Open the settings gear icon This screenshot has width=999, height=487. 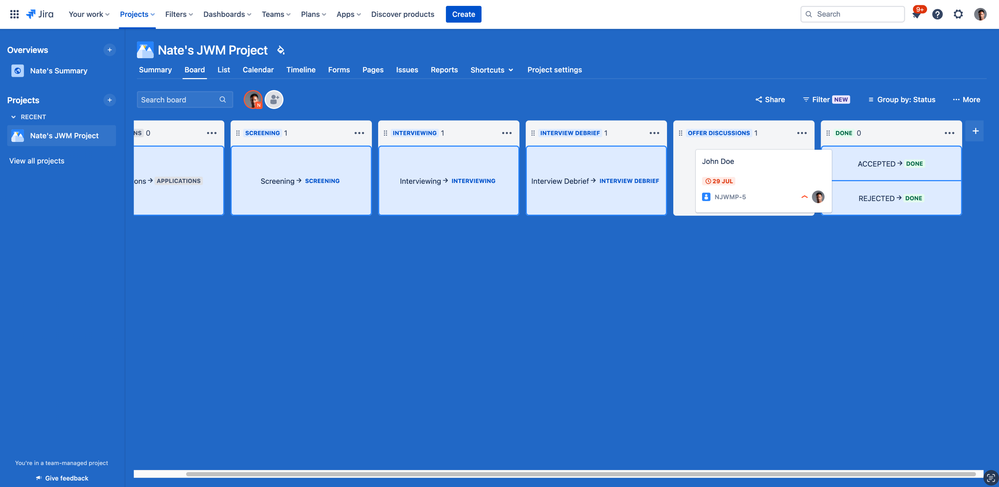click(958, 14)
